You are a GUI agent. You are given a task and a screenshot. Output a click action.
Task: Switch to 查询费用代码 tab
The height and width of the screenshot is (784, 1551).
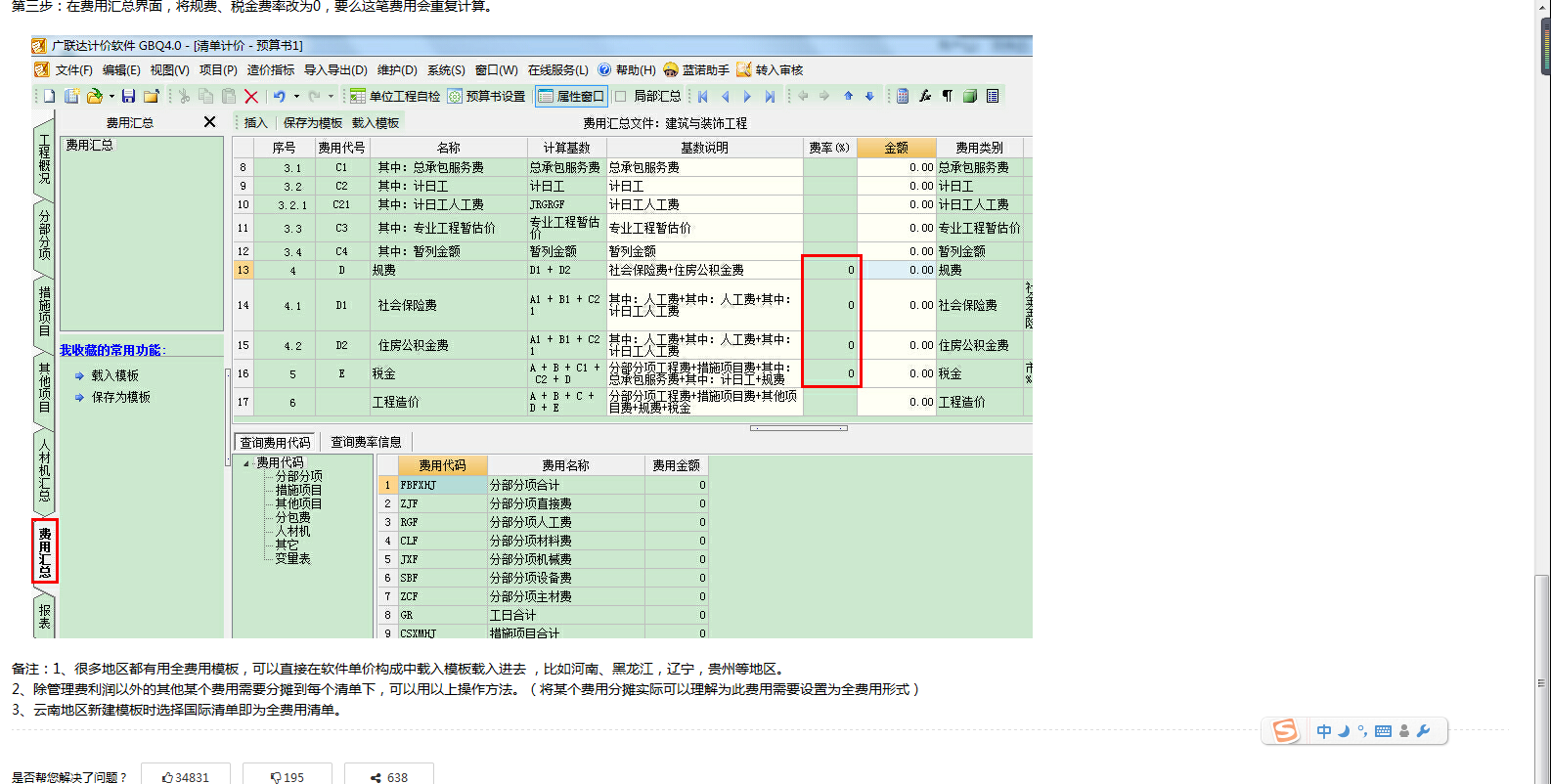coord(276,442)
